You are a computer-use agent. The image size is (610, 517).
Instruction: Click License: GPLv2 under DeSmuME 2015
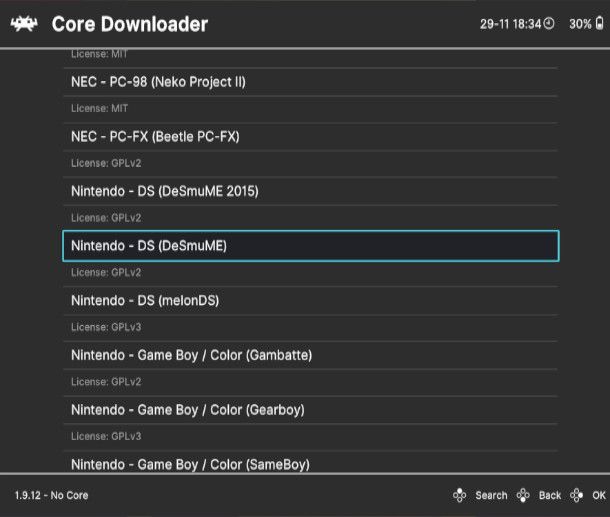106,218
